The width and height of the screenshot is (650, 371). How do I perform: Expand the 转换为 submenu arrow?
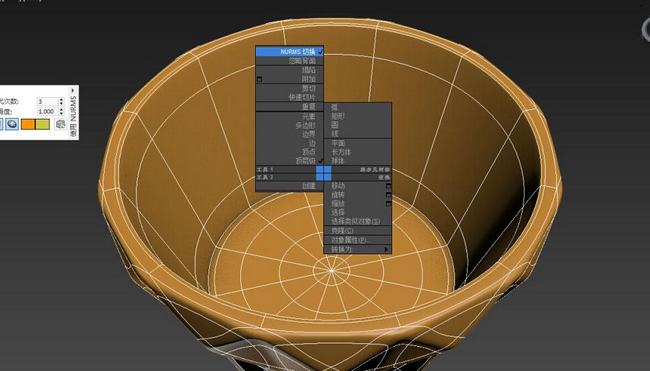click(386, 250)
